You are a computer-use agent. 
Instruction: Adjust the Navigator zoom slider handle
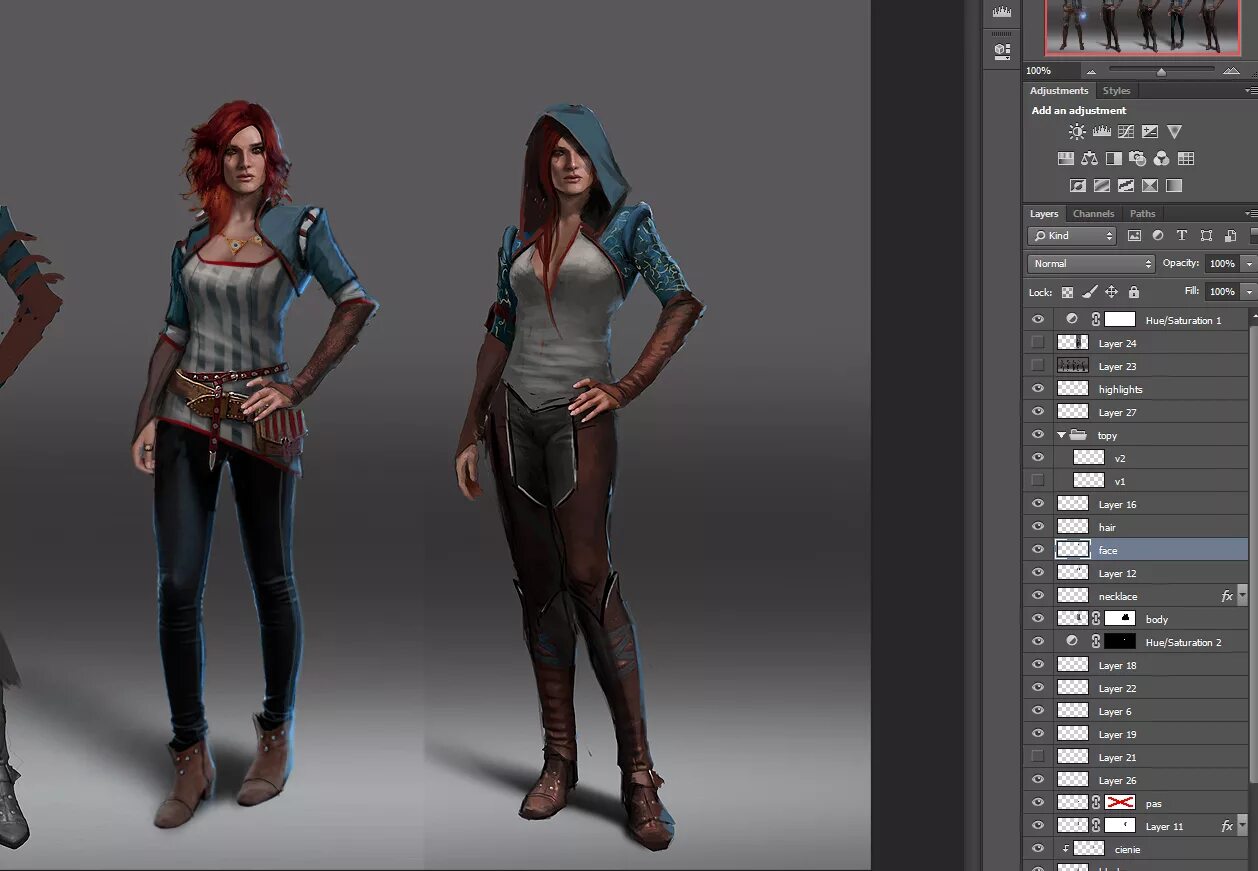pyautogui.click(x=1161, y=72)
